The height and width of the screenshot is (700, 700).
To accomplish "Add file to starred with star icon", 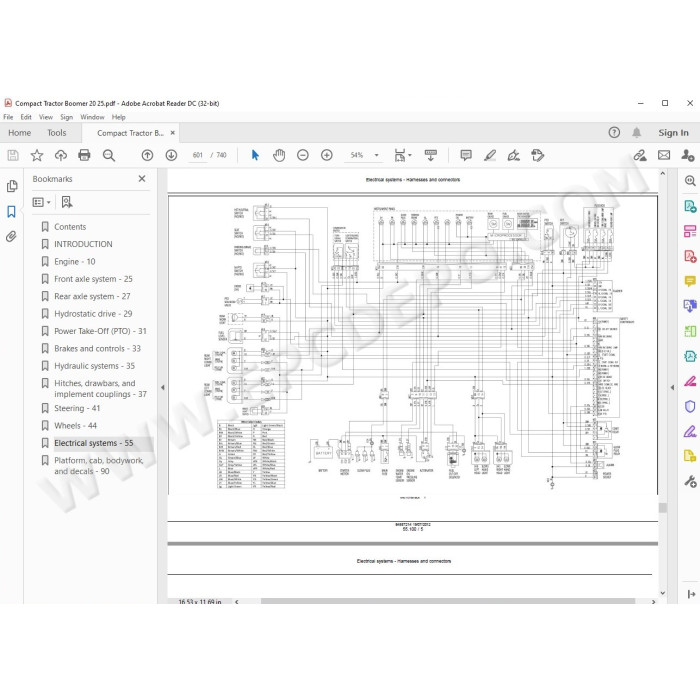I will [37, 155].
